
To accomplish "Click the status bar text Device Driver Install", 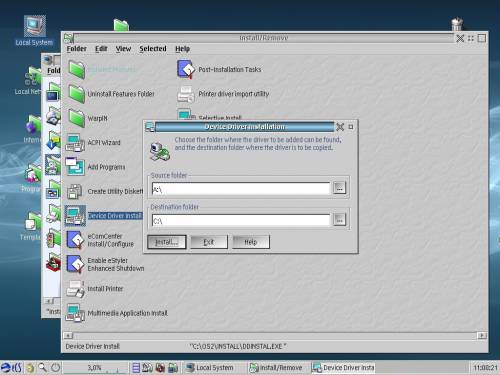I will click(92, 346).
